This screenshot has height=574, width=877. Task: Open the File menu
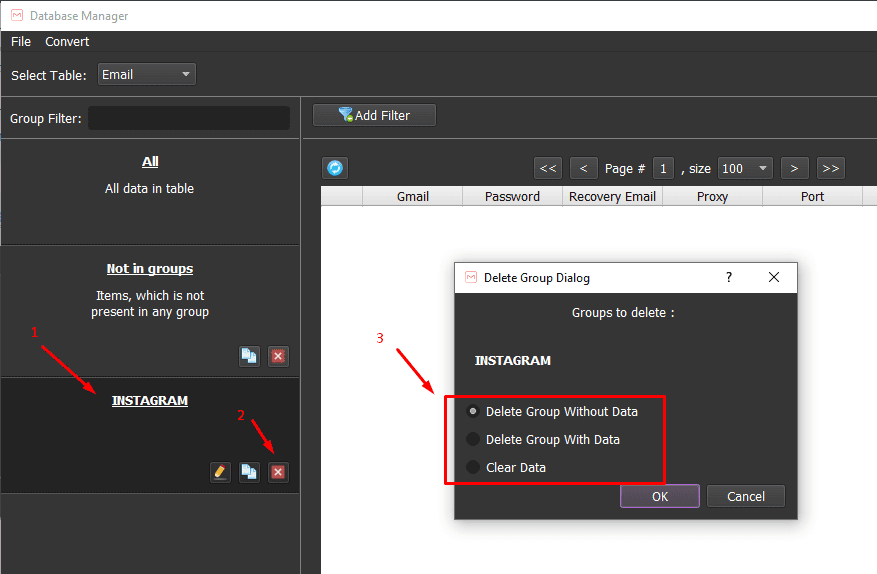(x=21, y=42)
